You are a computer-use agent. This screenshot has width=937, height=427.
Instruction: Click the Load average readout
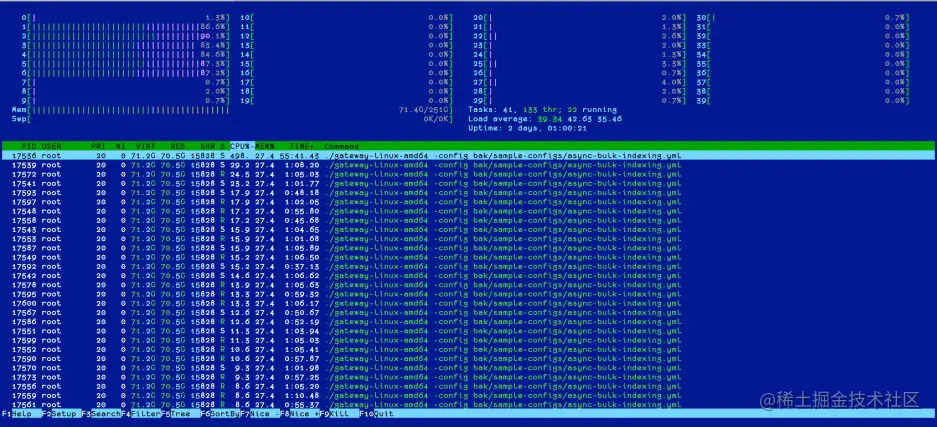click(x=545, y=119)
